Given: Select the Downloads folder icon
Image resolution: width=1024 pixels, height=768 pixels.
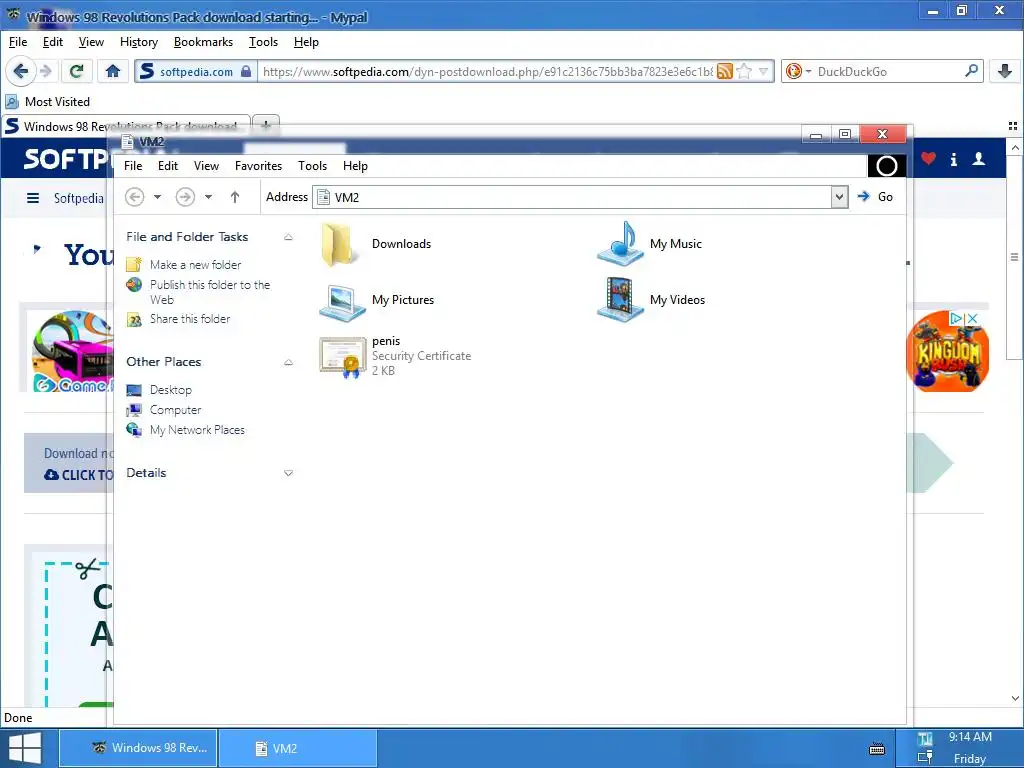Looking at the screenshot, I should pyautogui.click(x=339, y=244).
